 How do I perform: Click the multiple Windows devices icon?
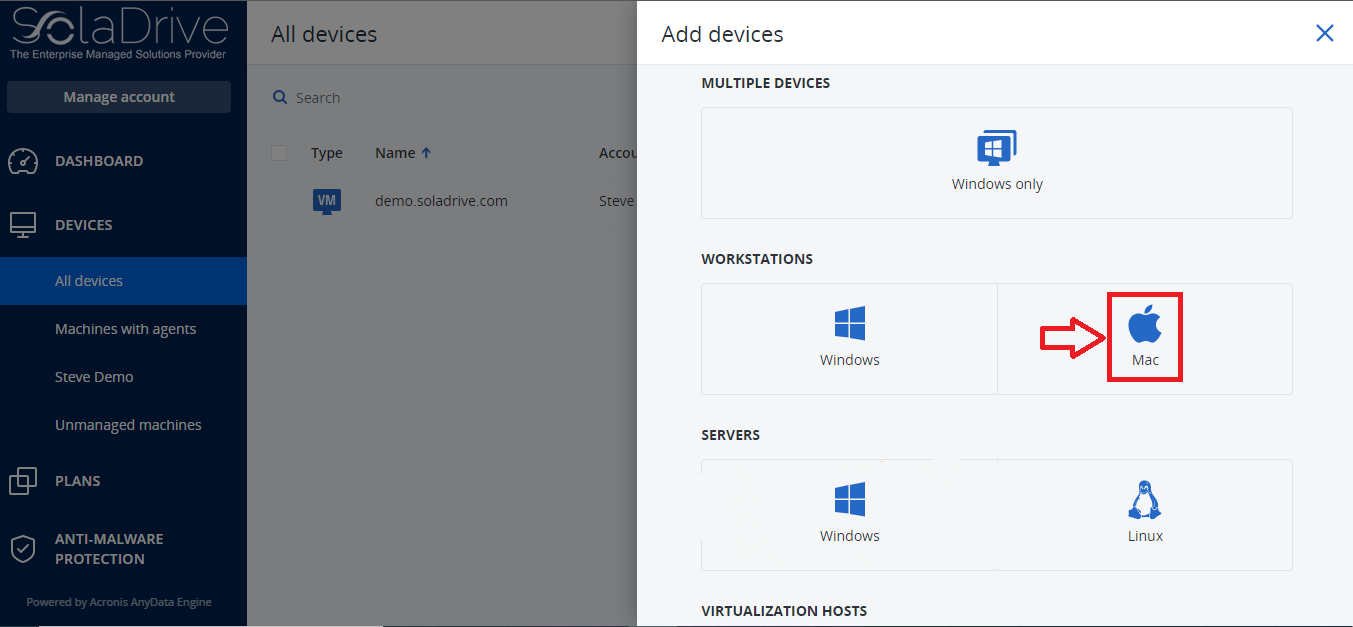(997, 149)
